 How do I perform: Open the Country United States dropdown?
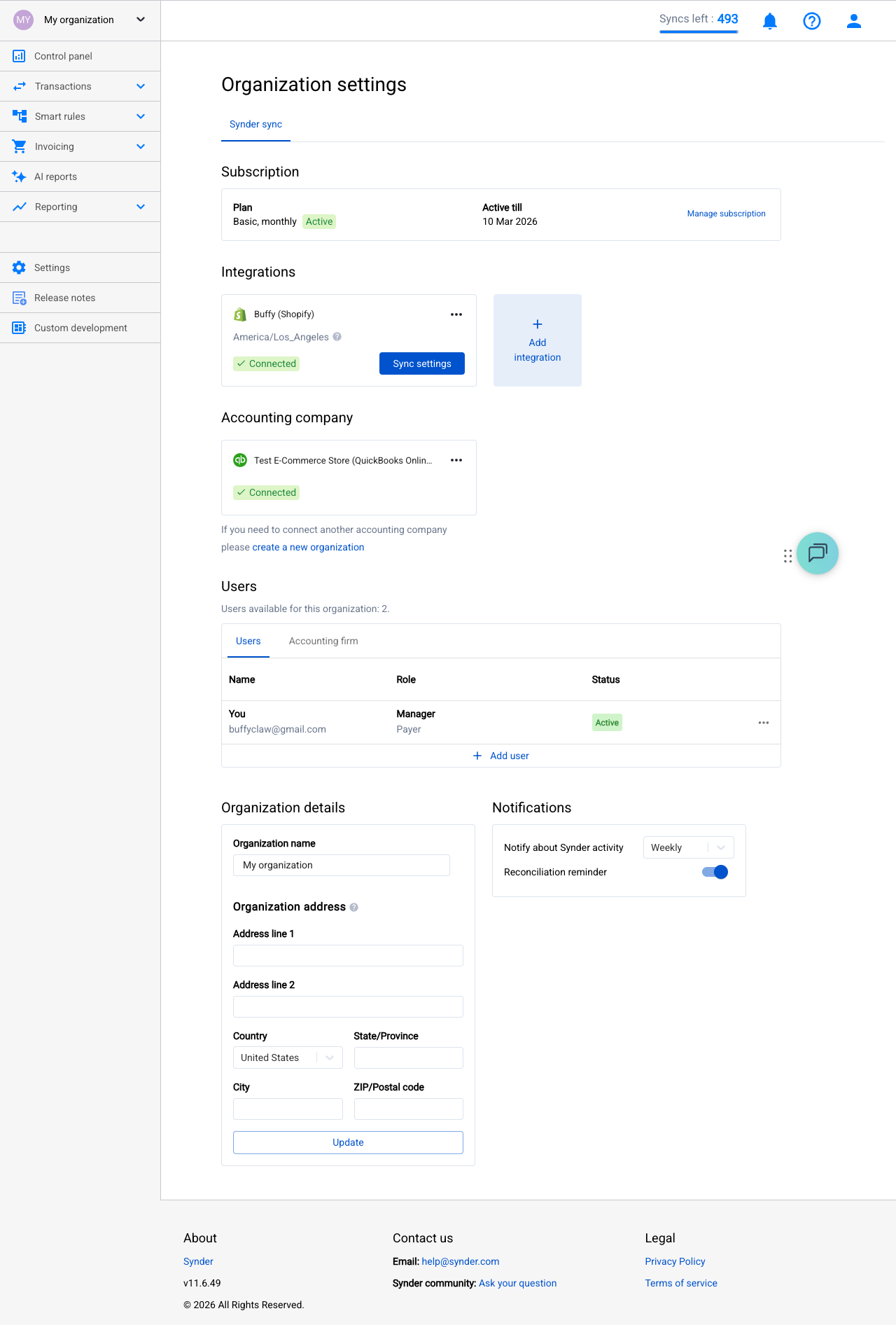(x=288, y=1057)
